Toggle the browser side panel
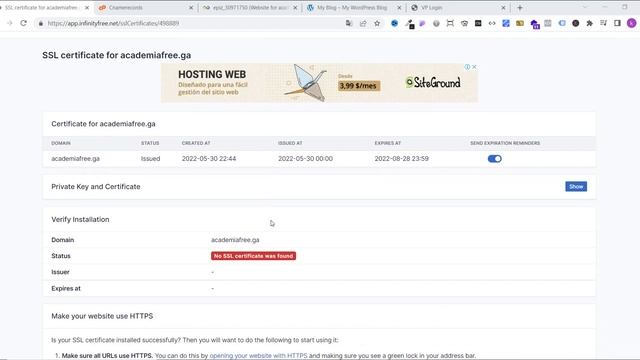640x360 pixels. (x=617, y=23)
